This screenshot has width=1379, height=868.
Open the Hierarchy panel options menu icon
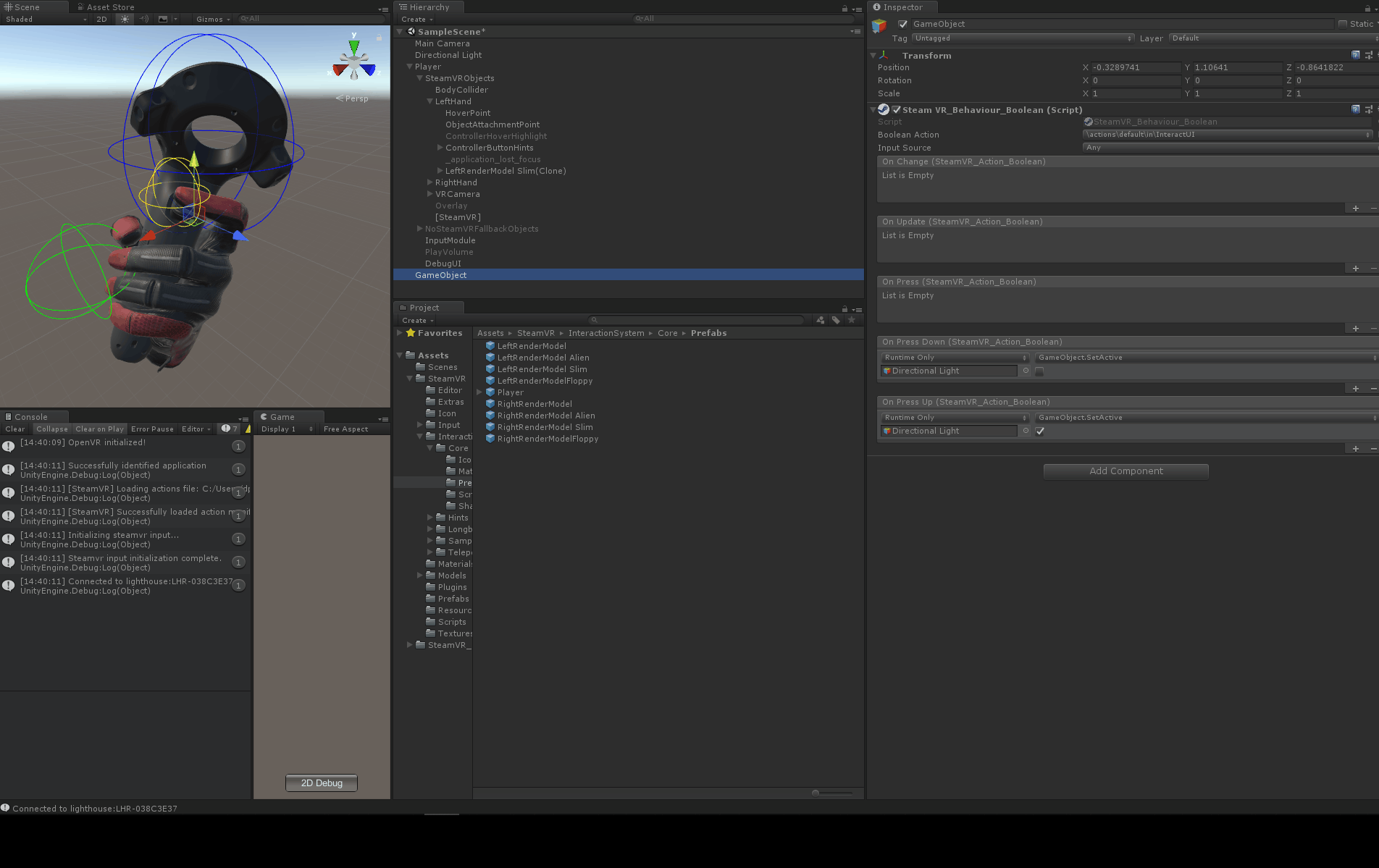pyautogui.click(x=857, y=8)
